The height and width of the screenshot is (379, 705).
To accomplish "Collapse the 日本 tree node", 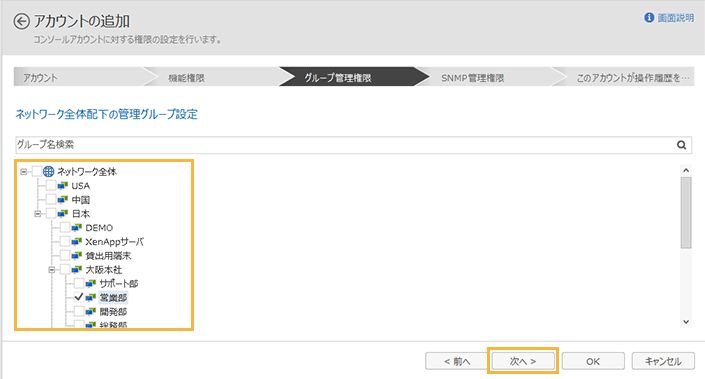I will pyautogui.click(x=38, y=214).
